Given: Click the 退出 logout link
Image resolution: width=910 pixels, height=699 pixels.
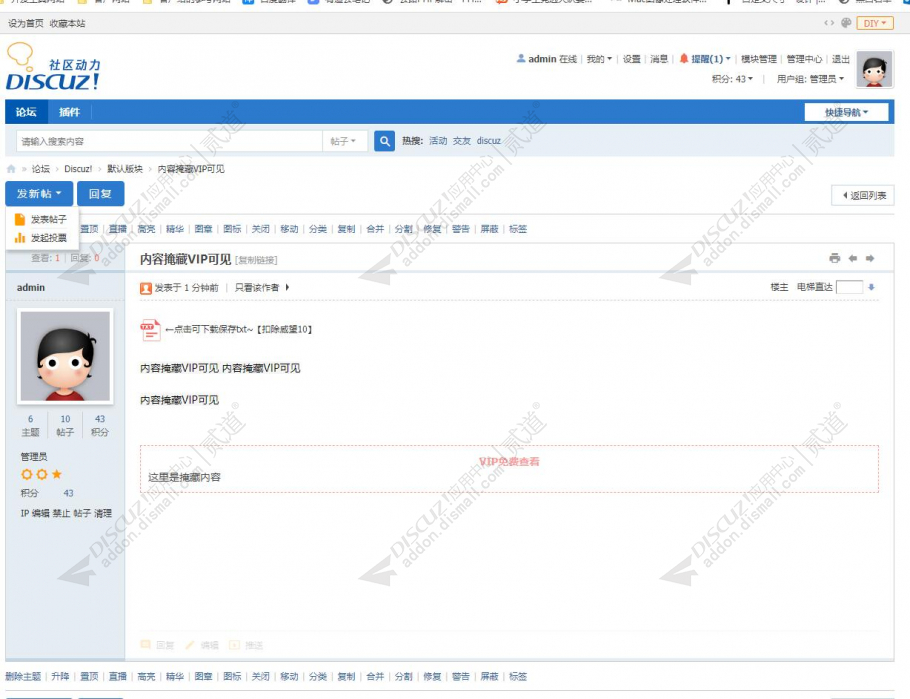Looking at the screenshot, I should (841, 59).
